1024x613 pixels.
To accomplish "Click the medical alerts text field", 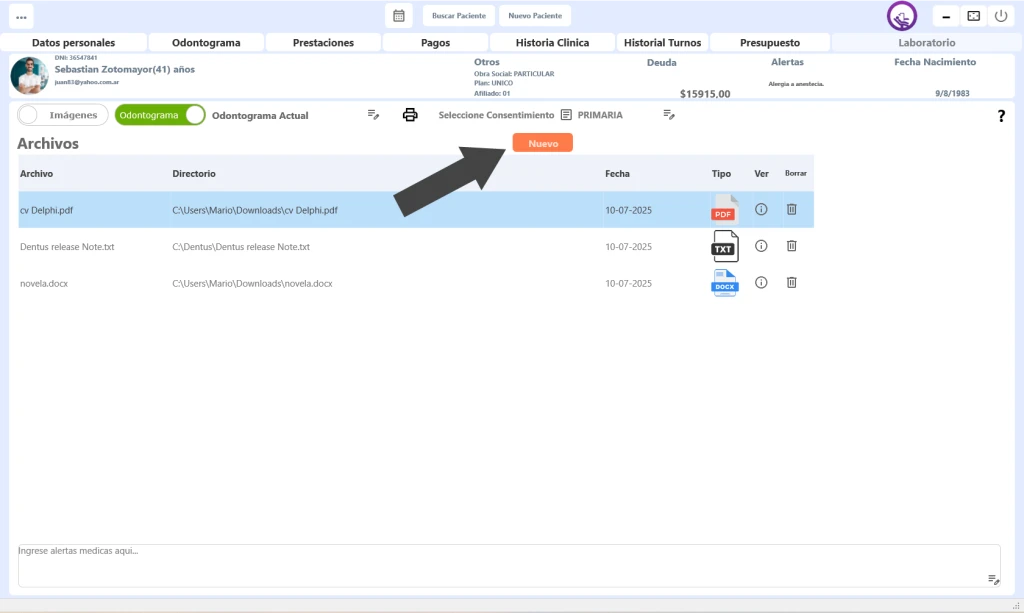I will click(x=500, y=565).
